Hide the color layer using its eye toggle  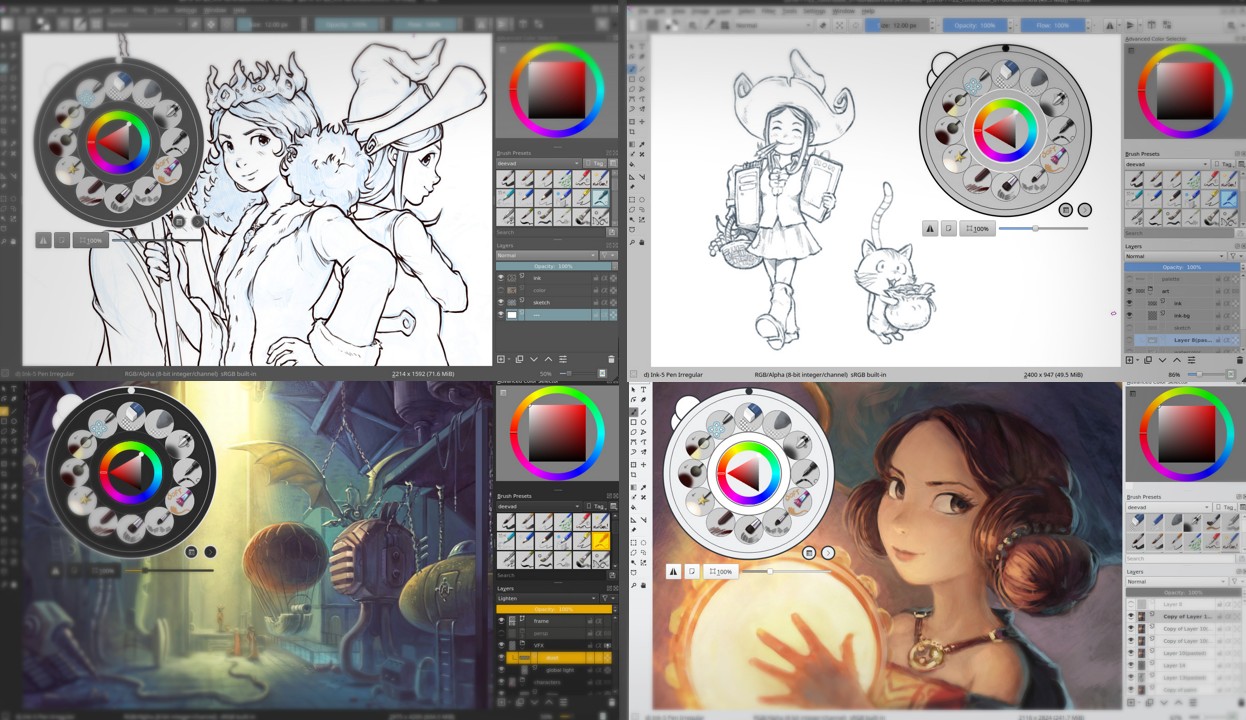click(501, 290)
